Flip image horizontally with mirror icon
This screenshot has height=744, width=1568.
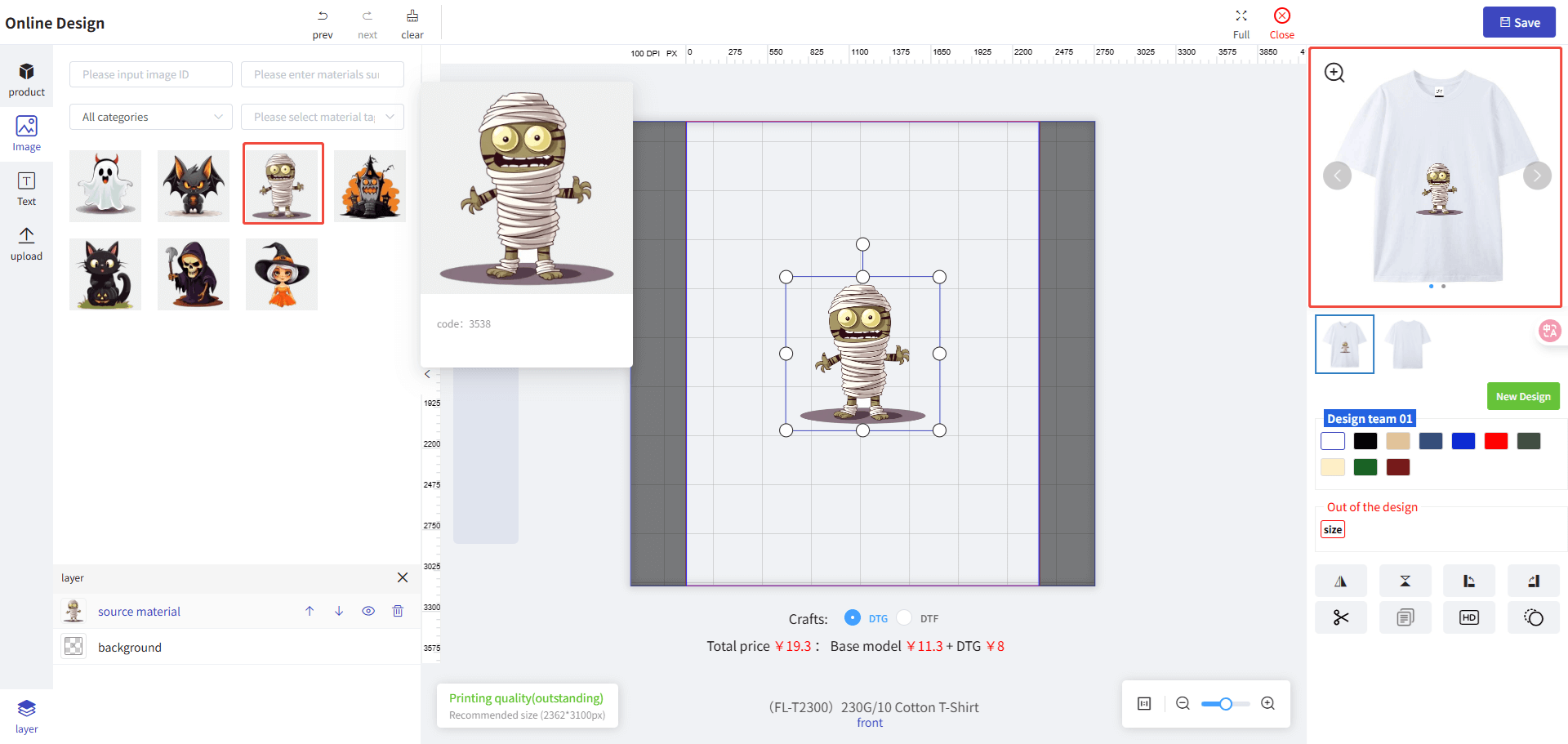coord(1340,581)
